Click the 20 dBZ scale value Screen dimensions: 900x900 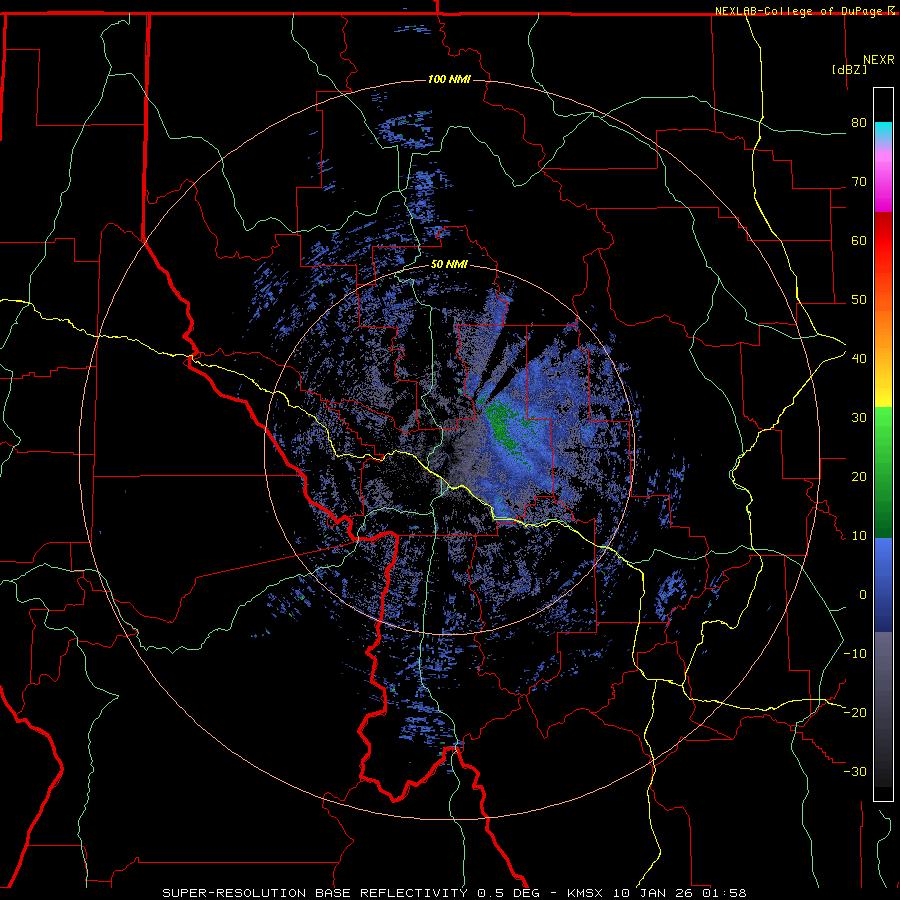[859, 477]
